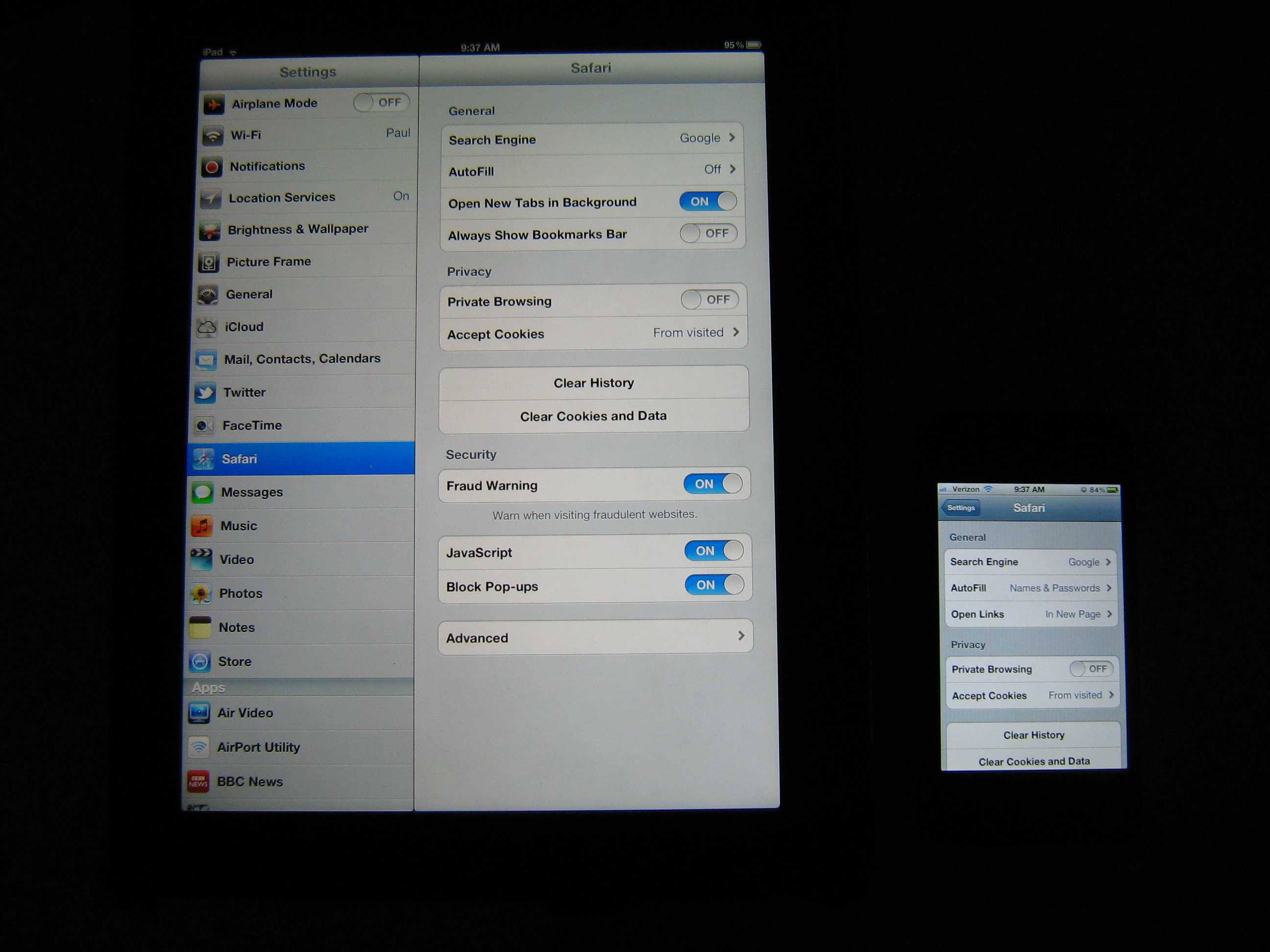
Task: Turn on Airplane Mode switch
Action: click(x=381, y=103)
